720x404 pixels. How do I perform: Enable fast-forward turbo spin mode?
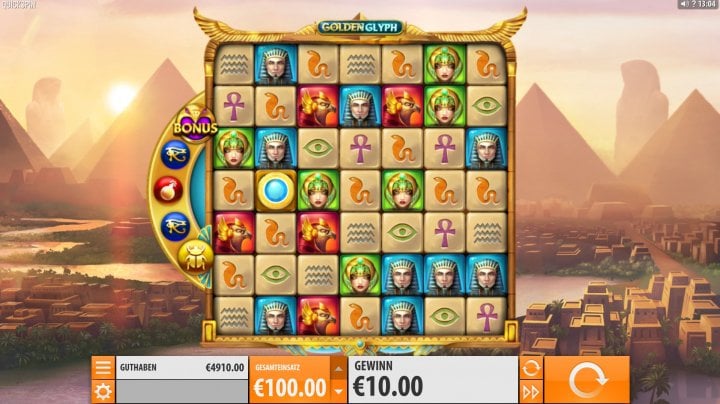pyautogui.click(x=530, y=392)
